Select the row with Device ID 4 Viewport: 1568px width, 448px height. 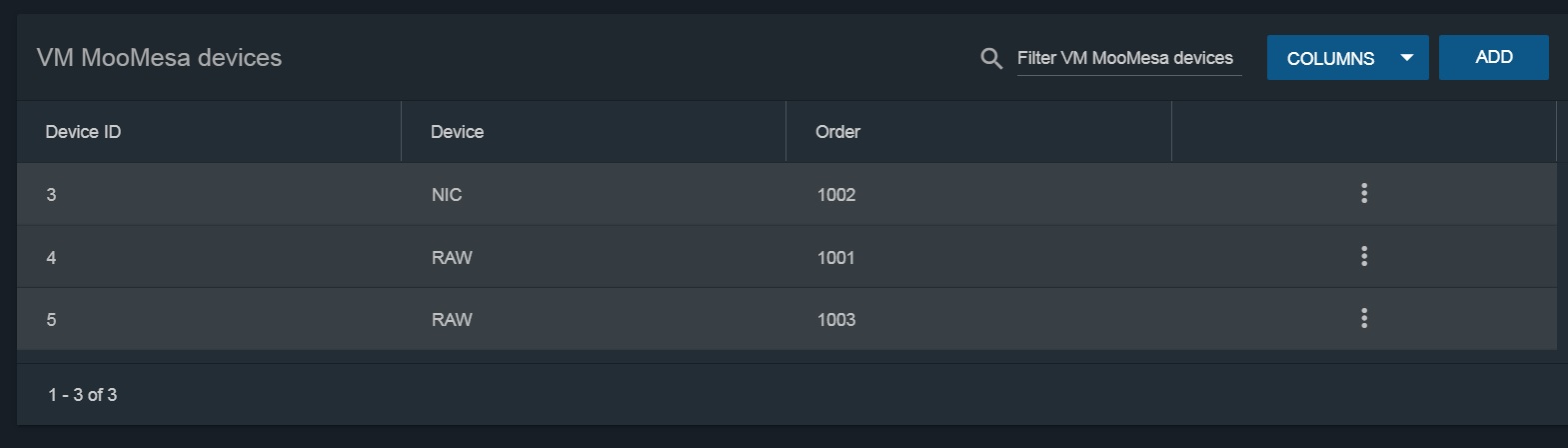pos(786,257)
